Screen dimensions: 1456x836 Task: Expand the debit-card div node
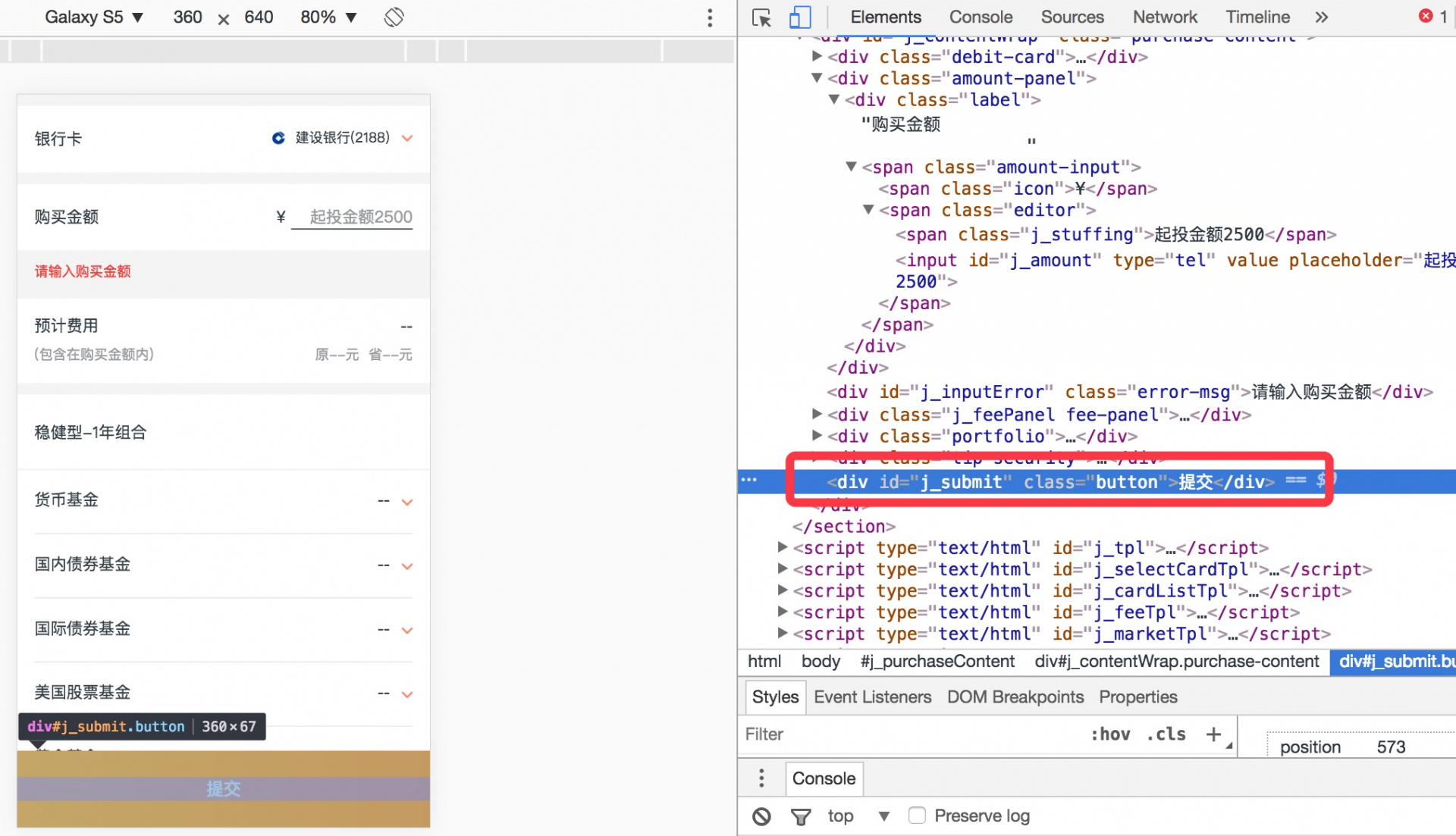[x=817, y=56]
